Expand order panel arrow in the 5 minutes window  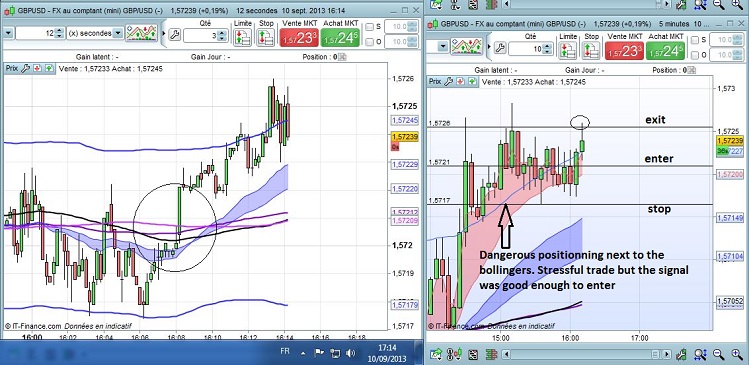pos(488,47)
